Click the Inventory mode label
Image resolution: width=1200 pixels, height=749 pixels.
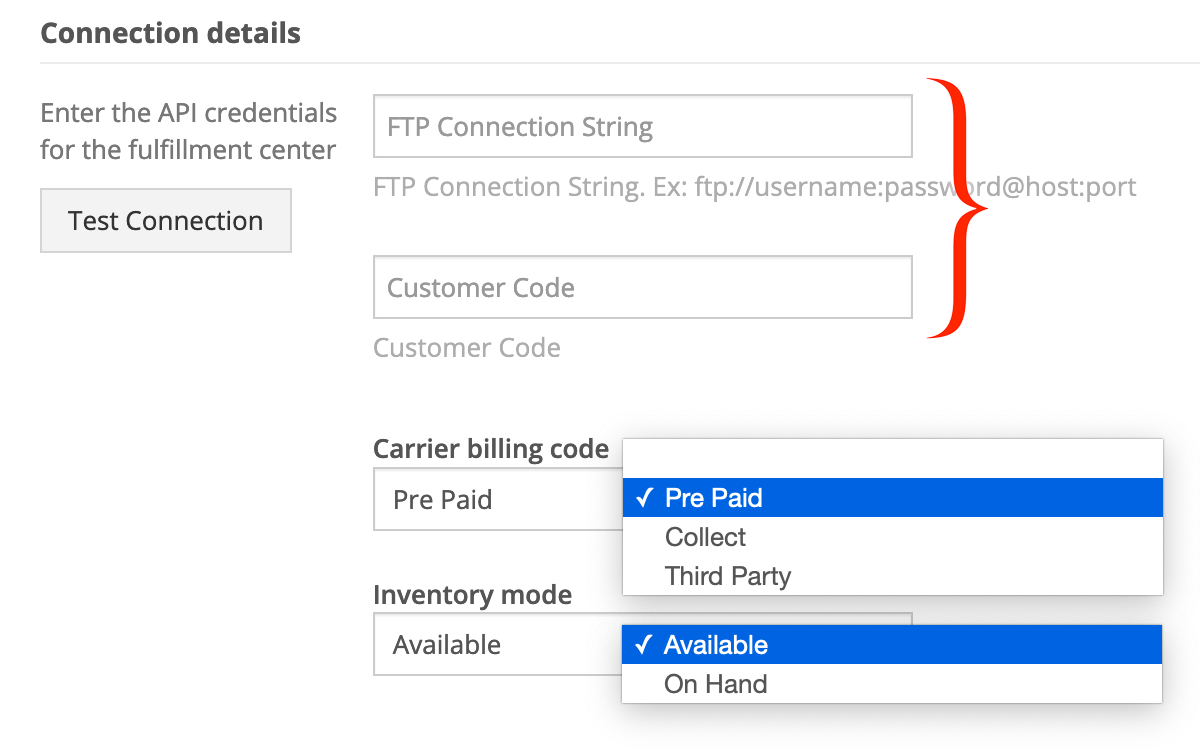(472, 595)
